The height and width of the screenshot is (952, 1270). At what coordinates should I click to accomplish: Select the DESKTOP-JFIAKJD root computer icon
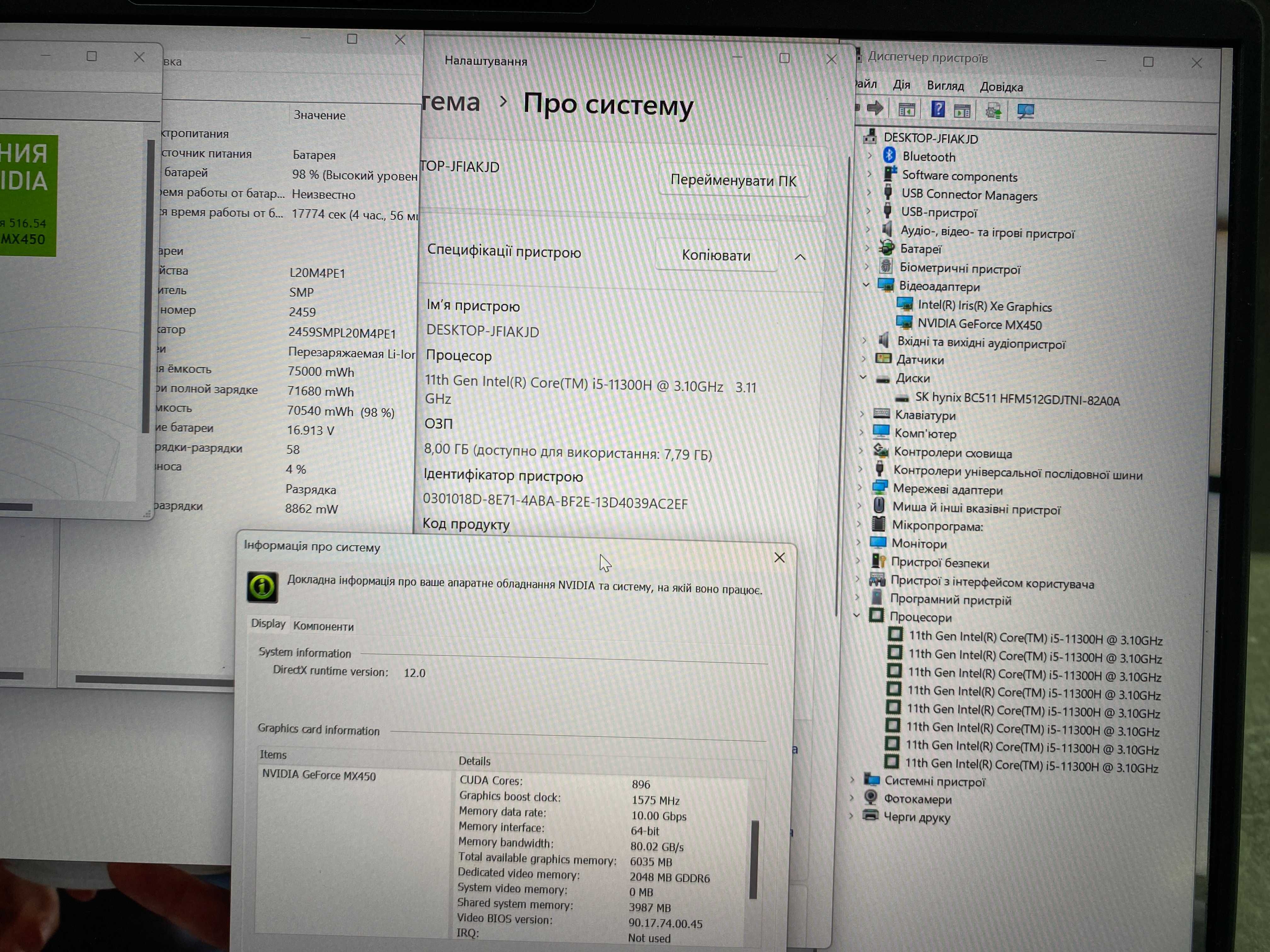(x=870, y=137)
